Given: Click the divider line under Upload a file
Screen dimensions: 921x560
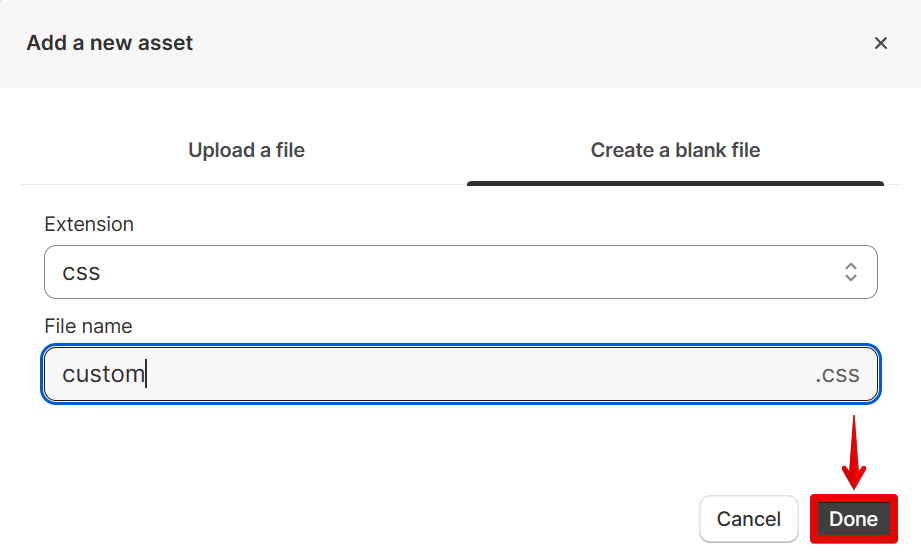Looking at the screenshot, I should coord(246,184).
